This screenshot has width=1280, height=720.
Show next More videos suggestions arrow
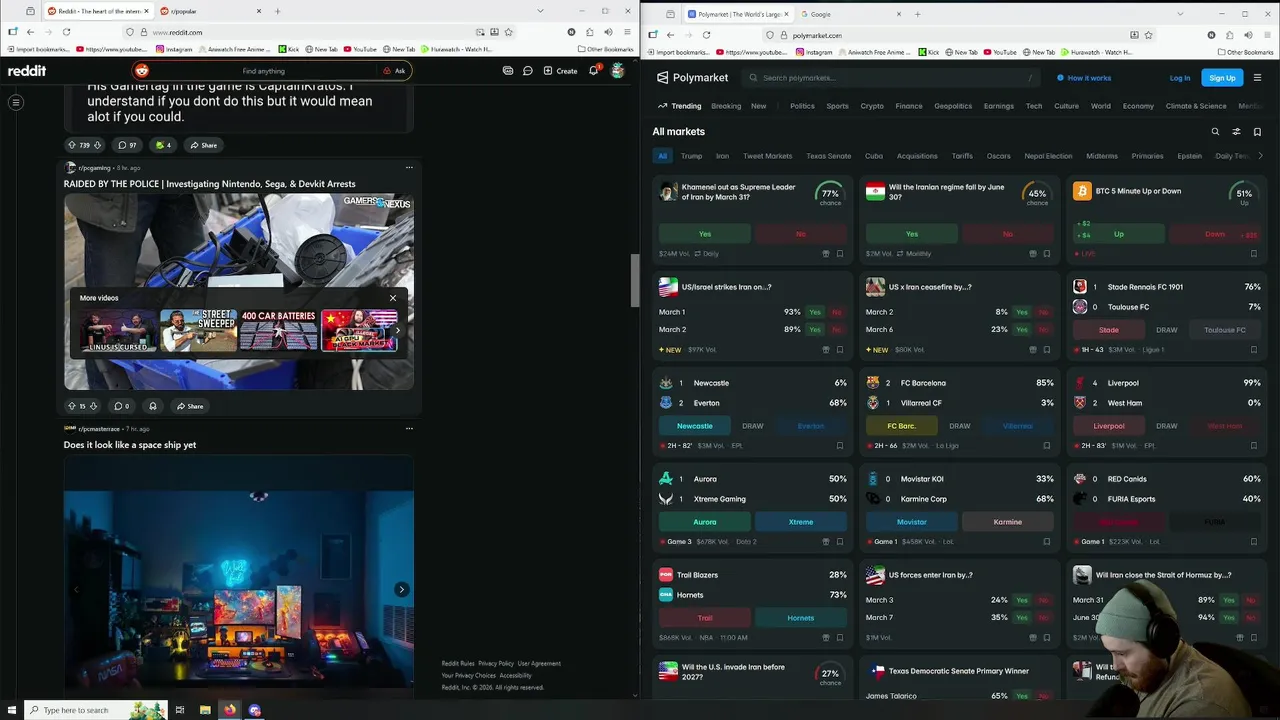(398, 331)
